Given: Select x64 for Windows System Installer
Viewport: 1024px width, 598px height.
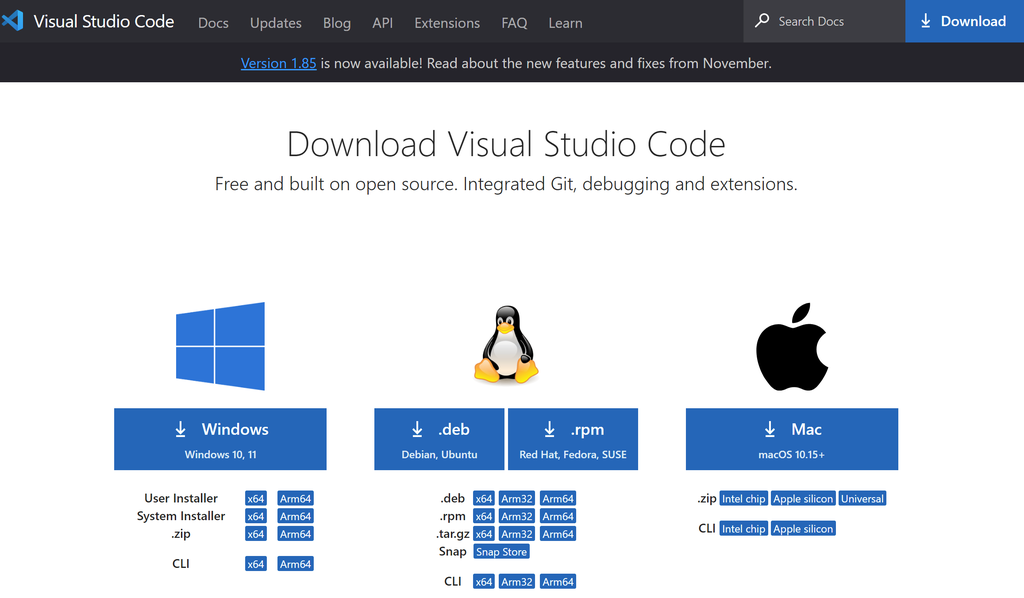Looking at the screenshot, I should tap(255, 516).
